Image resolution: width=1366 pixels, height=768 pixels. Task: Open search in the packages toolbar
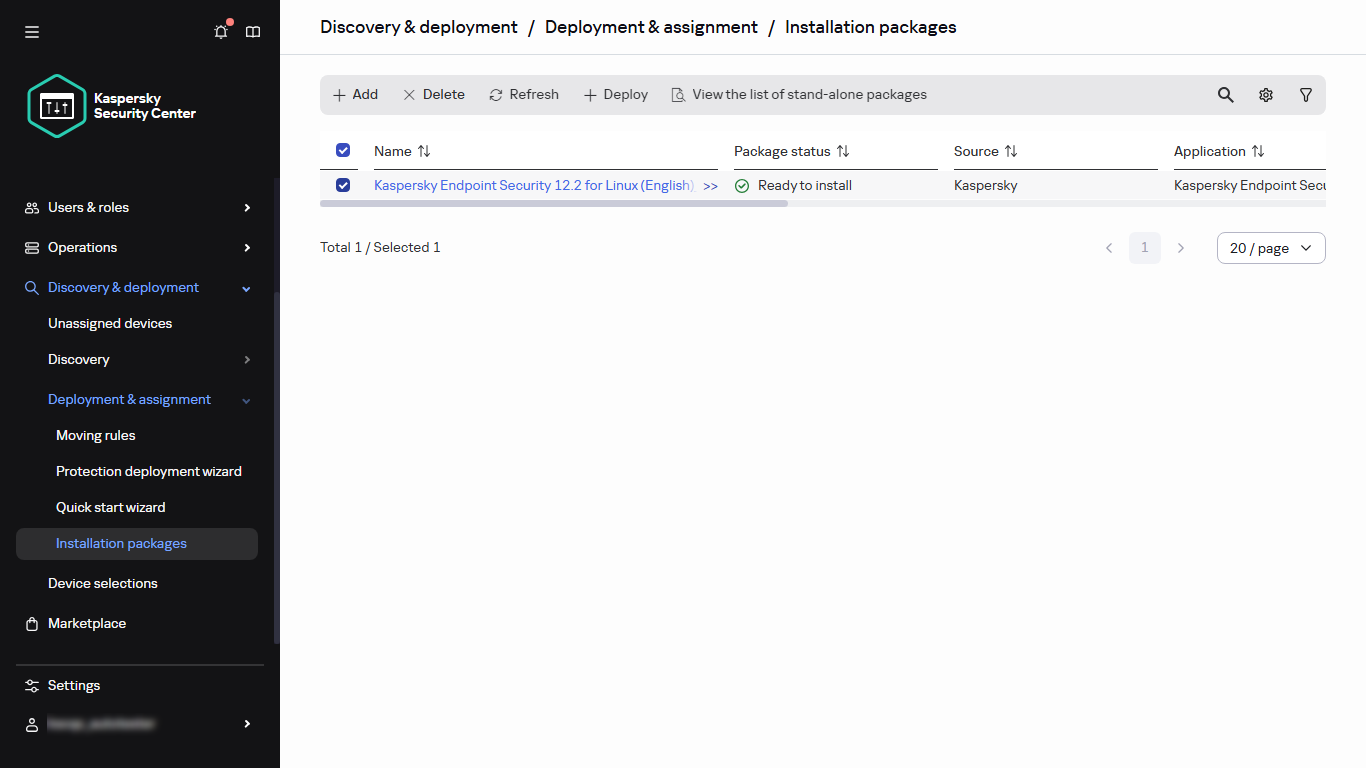point(1225,94)
